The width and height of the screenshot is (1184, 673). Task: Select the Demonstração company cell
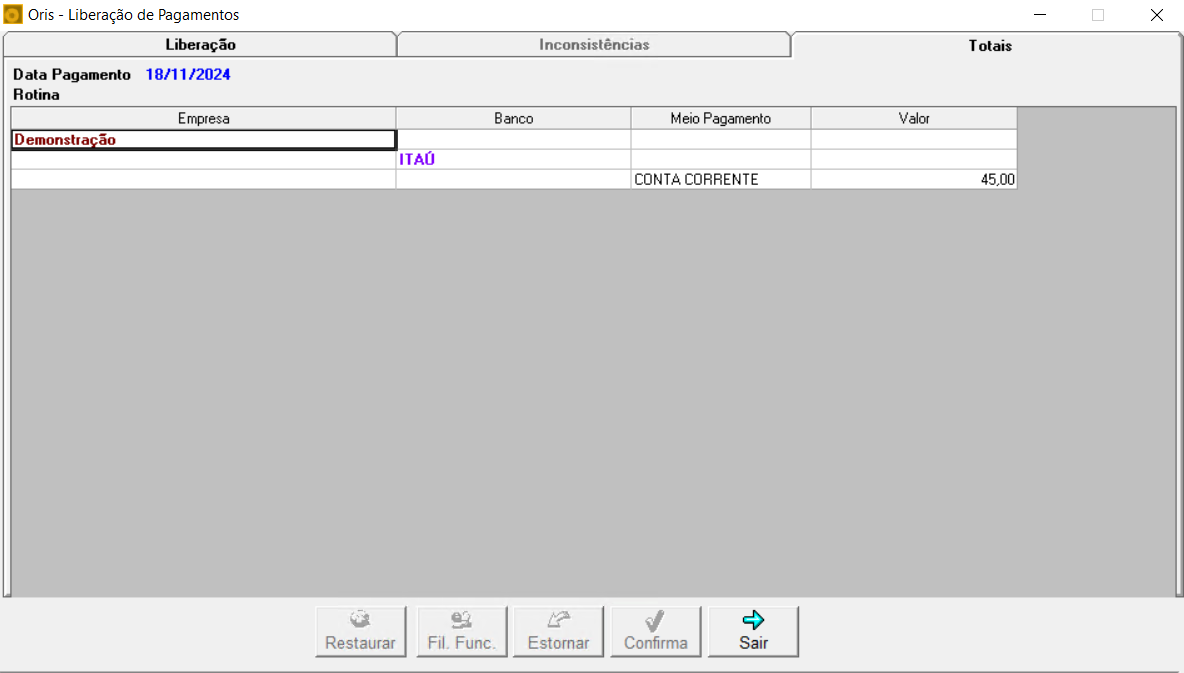click(203, 140)
